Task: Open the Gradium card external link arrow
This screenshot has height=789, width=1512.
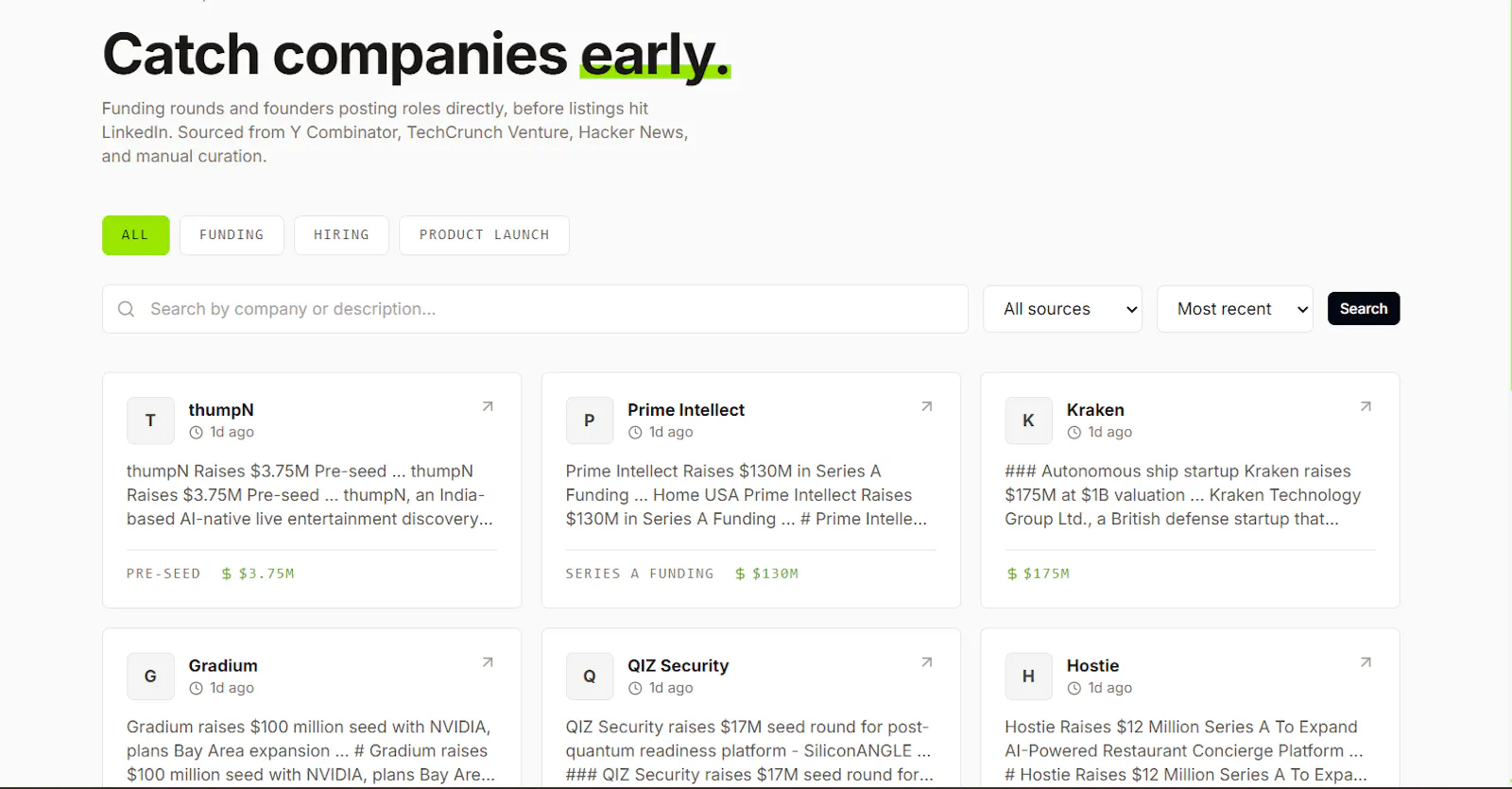Action: pyautogui.click(x=488, y=662)
